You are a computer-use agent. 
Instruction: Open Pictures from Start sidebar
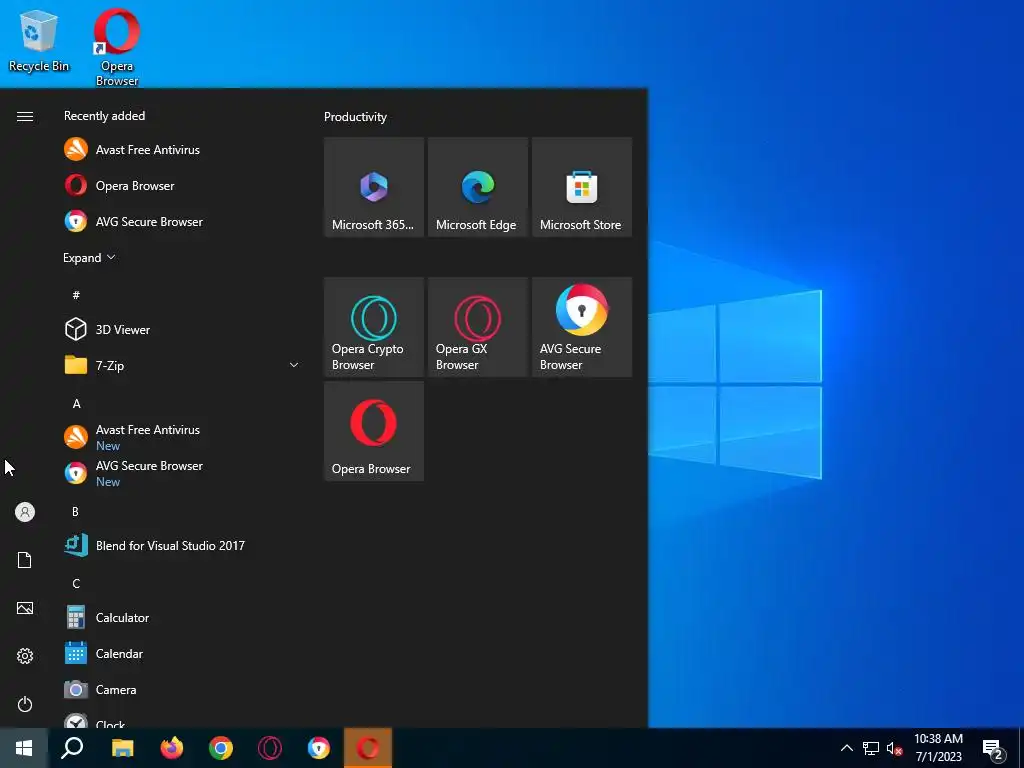tap(25, 608)
